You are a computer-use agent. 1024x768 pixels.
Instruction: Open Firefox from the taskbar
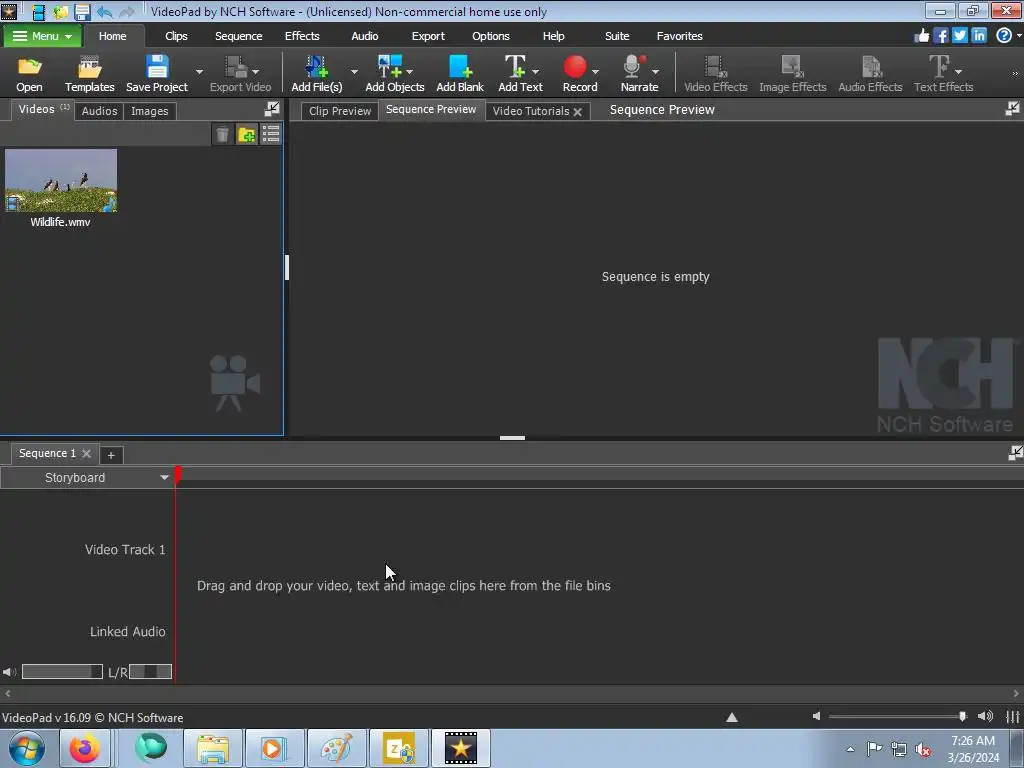(x=85, y=748)
